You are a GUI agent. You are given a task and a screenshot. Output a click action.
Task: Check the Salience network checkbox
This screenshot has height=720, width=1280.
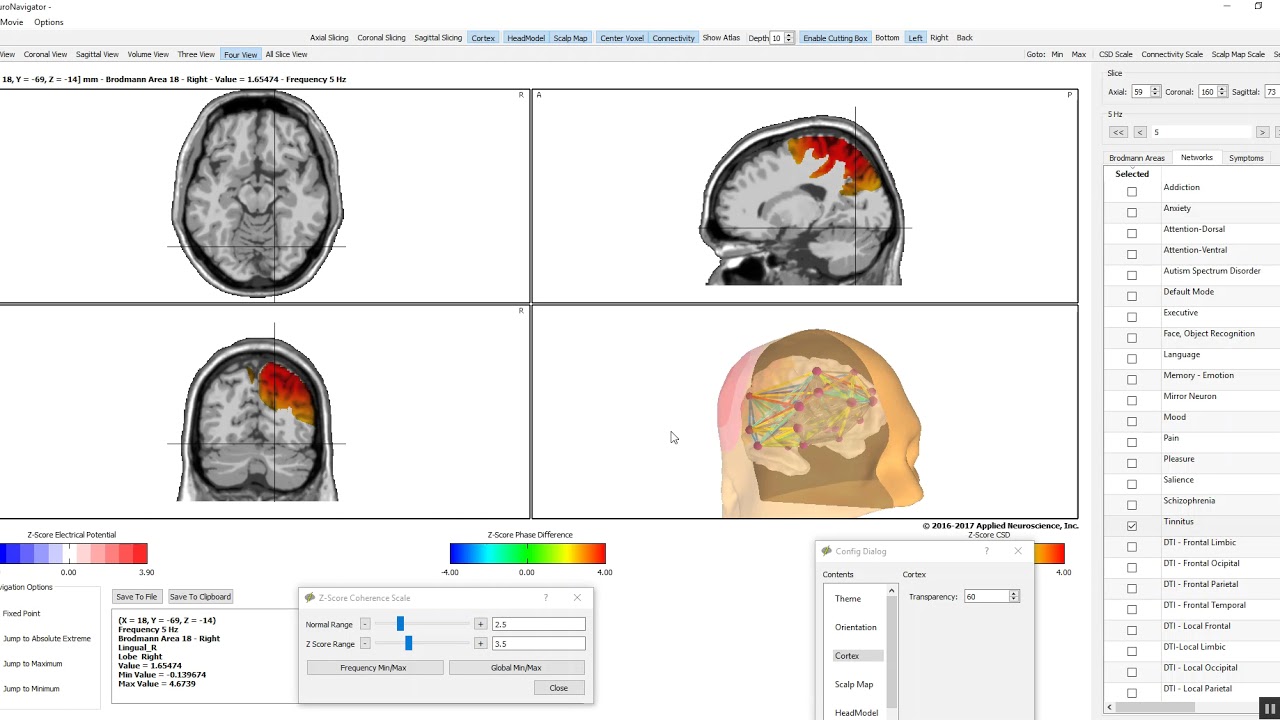pos(1132,484)
